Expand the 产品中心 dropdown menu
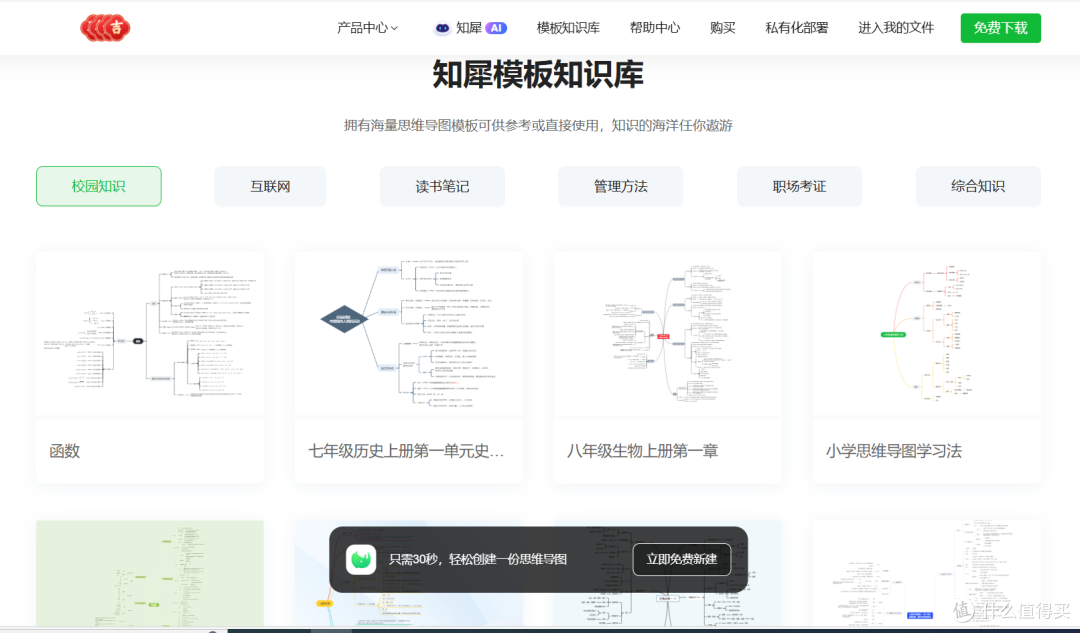Viewport: 1080px width, 633px height. pos(367,28)
